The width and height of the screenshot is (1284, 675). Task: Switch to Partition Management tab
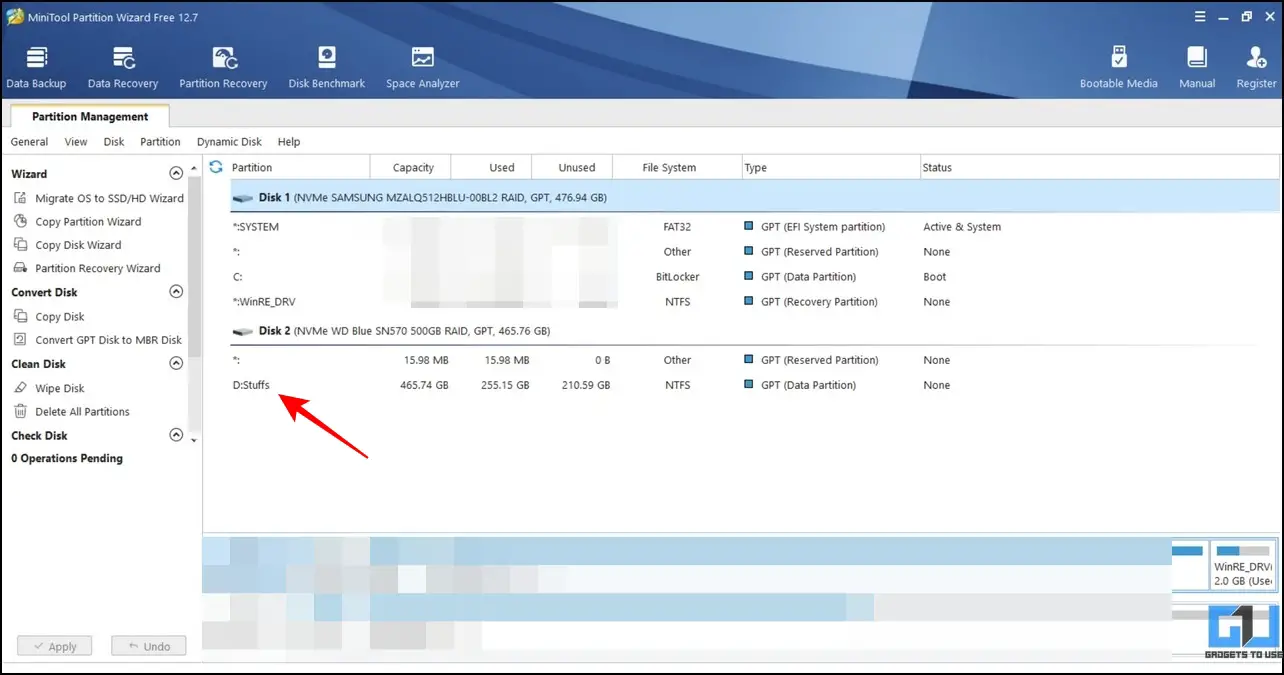90,116
